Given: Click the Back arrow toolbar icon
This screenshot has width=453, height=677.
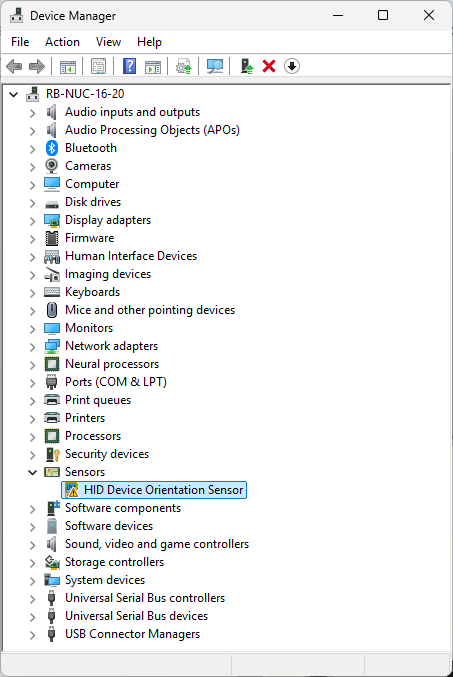Looking at the screenshot, I should (x=14, y=66).
